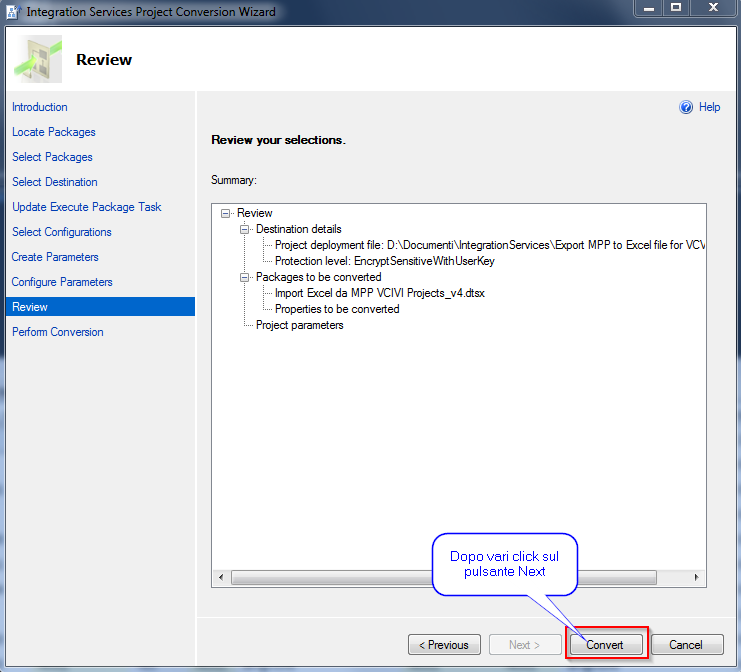Select Protection level EncryptSensitiveWithUserKey row
This screenshot has height=672, width=741.
point(385,261)
